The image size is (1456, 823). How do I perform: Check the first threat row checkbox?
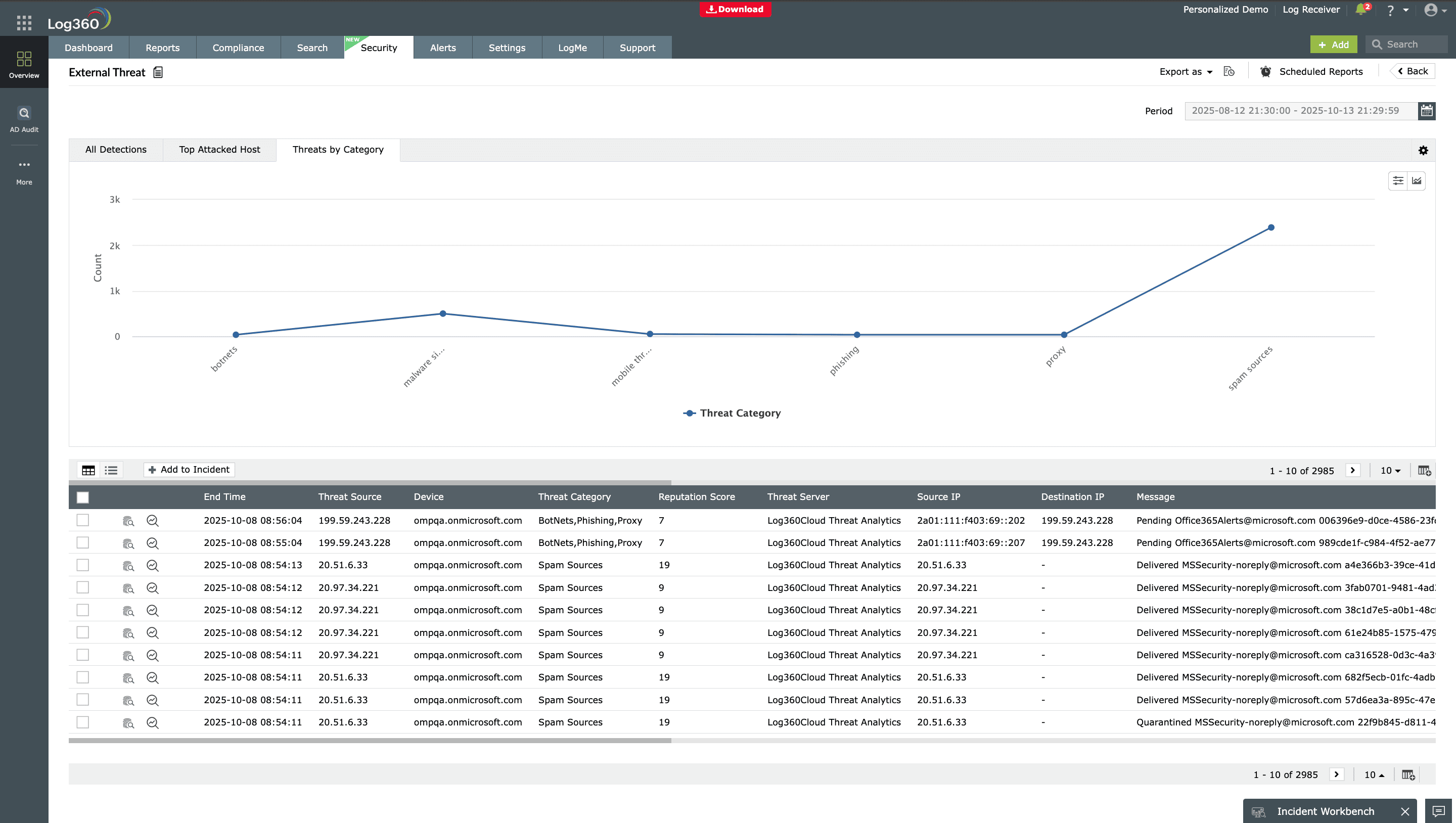coord(82,520)
